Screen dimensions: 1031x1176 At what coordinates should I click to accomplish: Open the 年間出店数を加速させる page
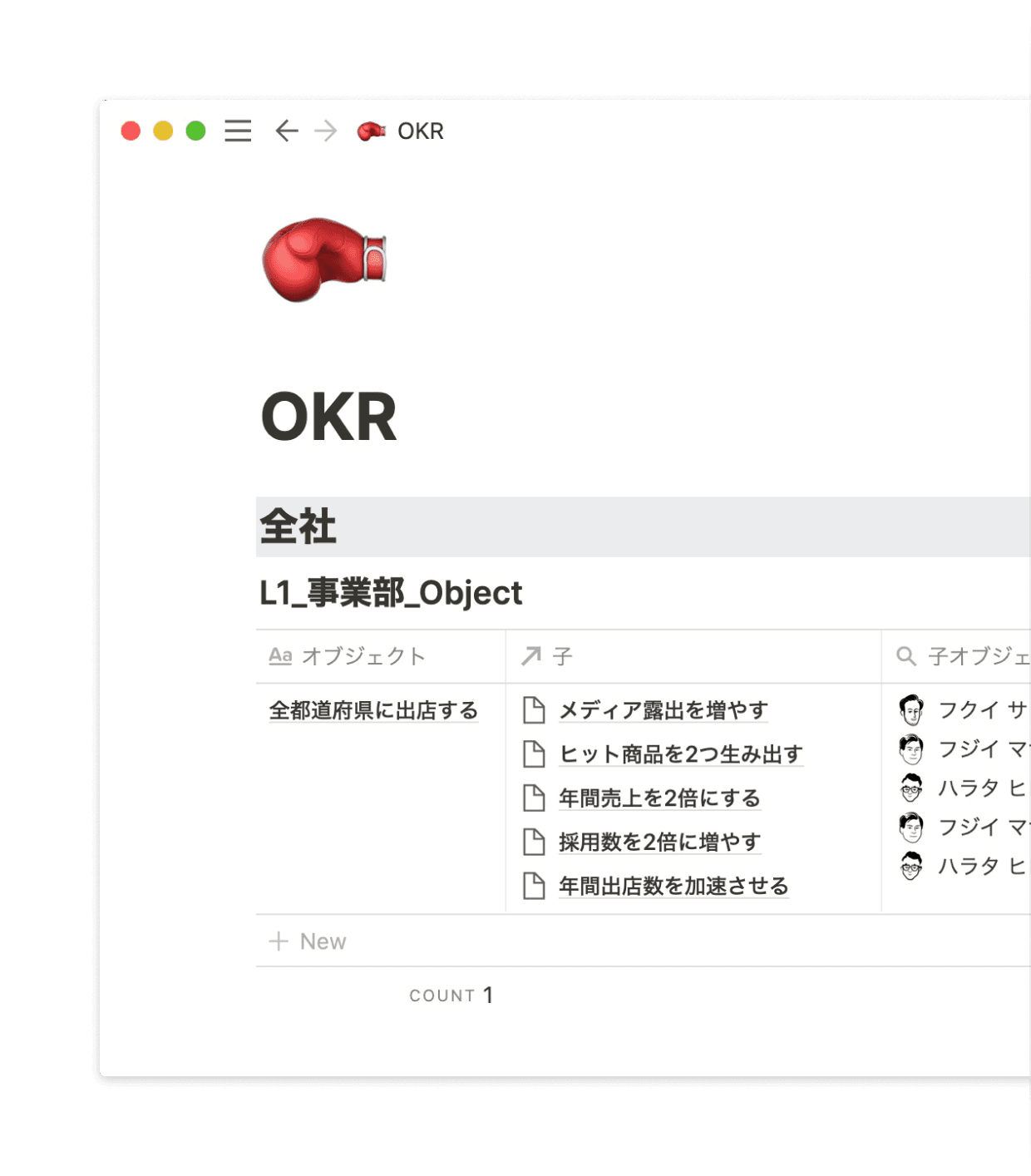(673, 887)
